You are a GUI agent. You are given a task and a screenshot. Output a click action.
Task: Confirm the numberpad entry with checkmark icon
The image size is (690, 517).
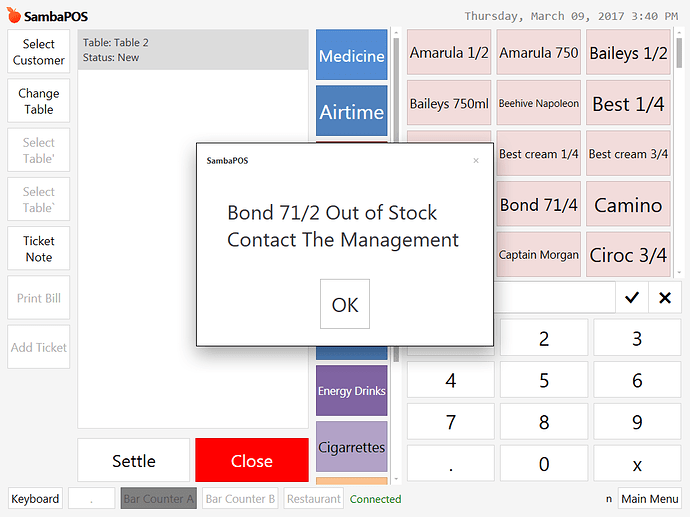coord(631,297)
